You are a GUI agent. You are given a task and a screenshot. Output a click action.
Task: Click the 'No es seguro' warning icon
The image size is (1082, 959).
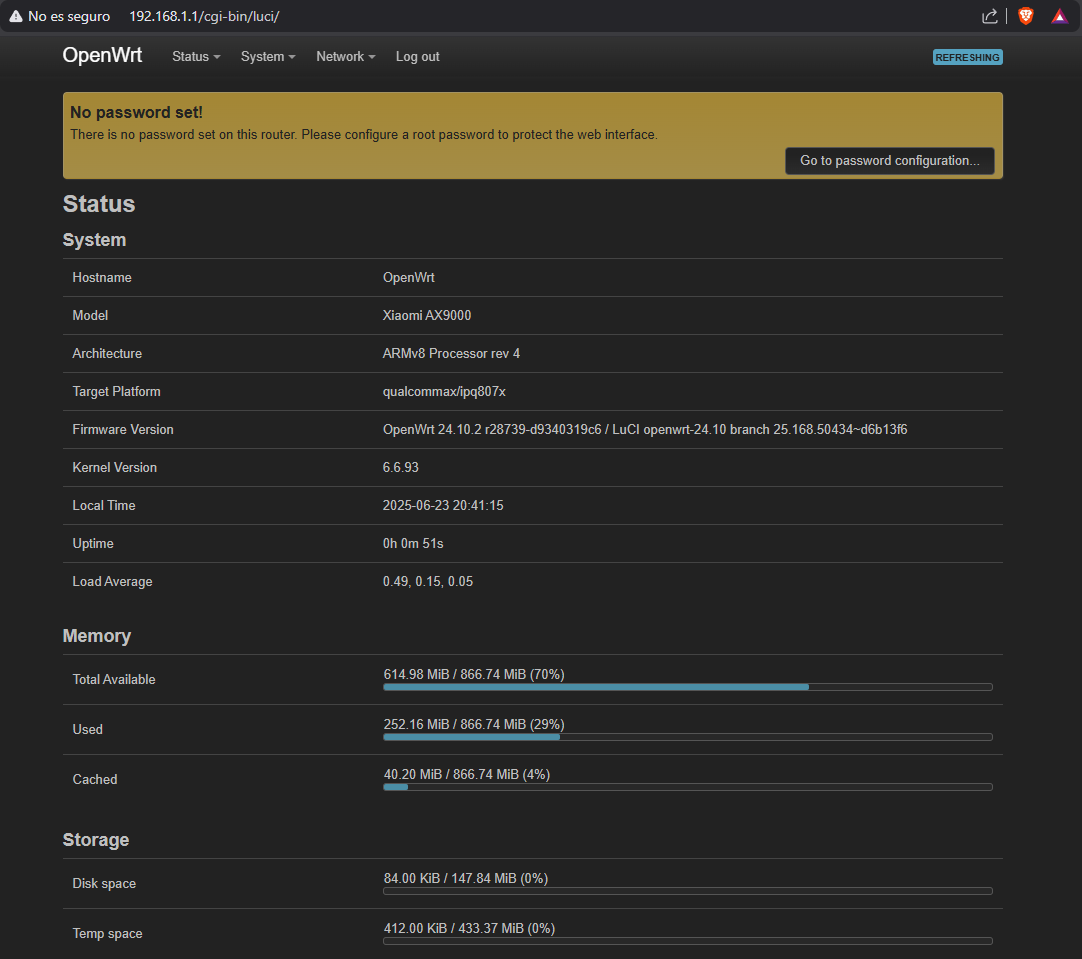click(x=15, y=16)
